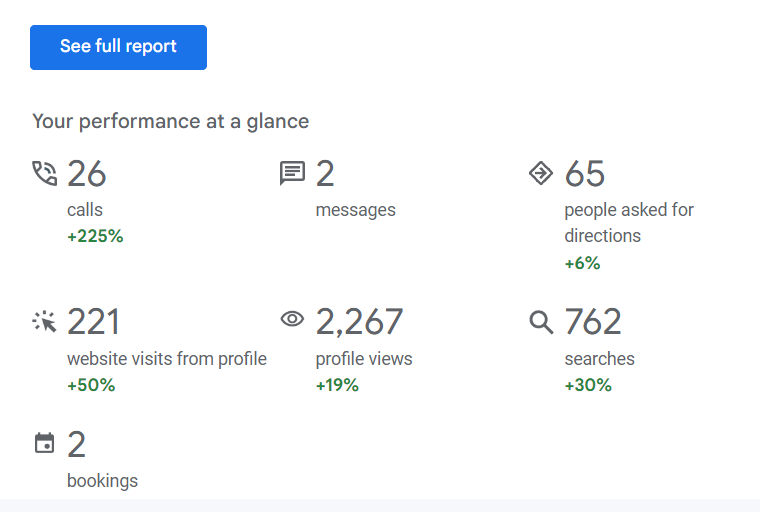Open the See full report button
Image resolution: width=760 pixels, height=512 pixels.
pyautogui.click(x=118, y=48)
